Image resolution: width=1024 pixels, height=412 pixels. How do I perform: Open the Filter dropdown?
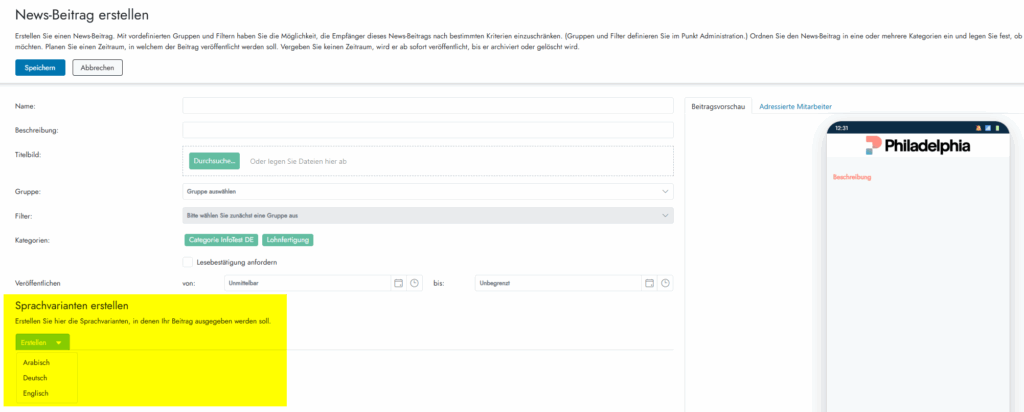427,215
